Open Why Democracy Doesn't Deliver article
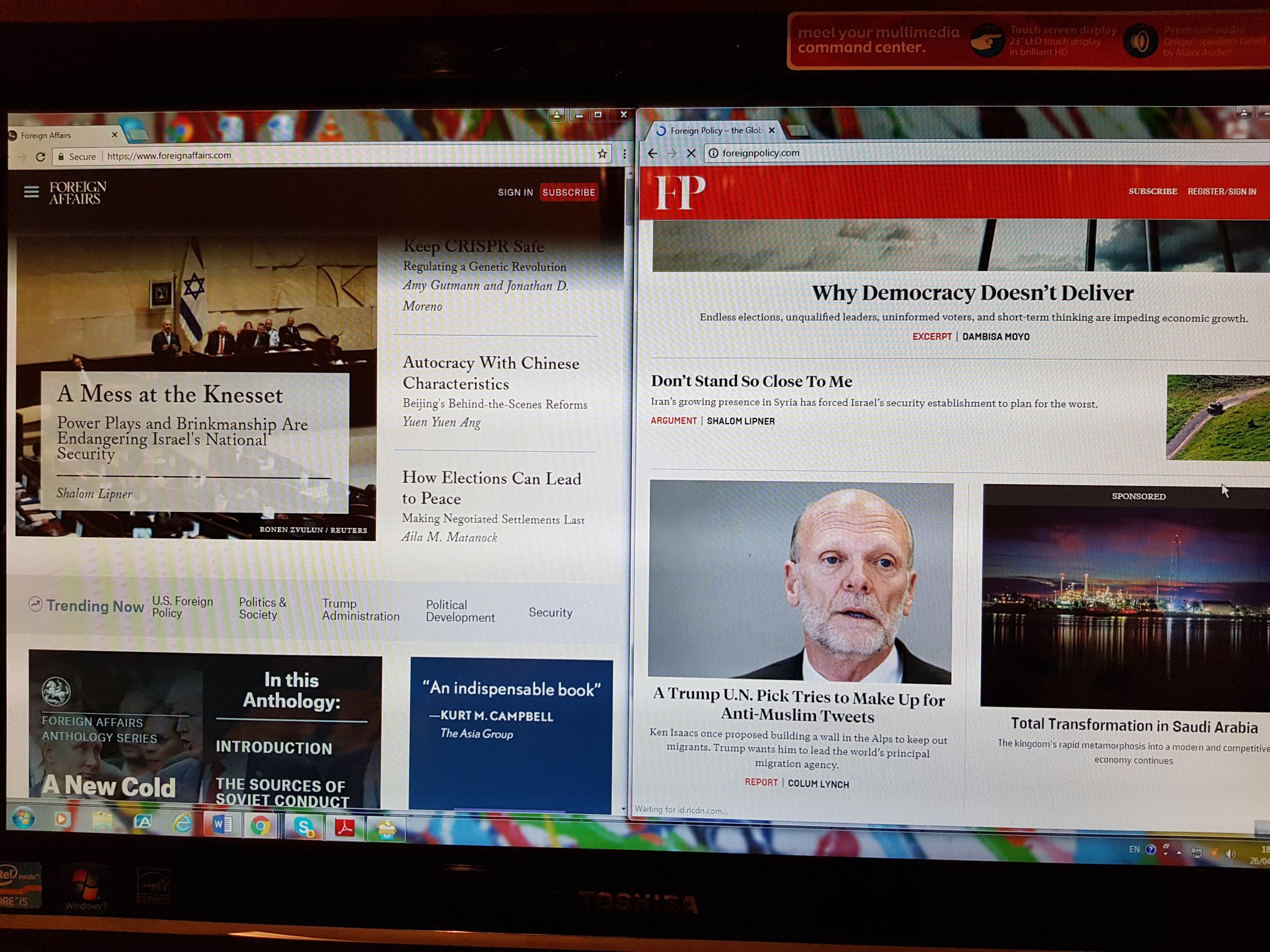Image resolution: width=1270 pixels, height=952 pixels. coord(972,293)
